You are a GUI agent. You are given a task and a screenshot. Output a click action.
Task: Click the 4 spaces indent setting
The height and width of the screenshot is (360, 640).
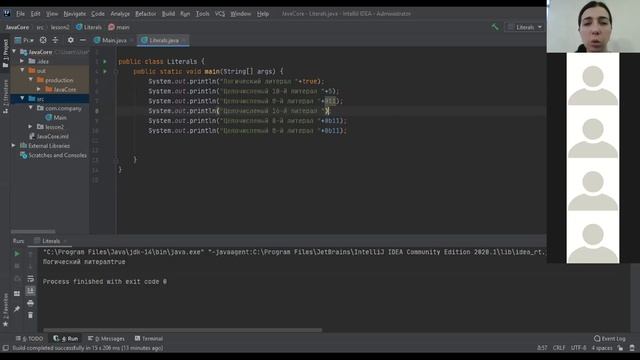click(602, 348)
